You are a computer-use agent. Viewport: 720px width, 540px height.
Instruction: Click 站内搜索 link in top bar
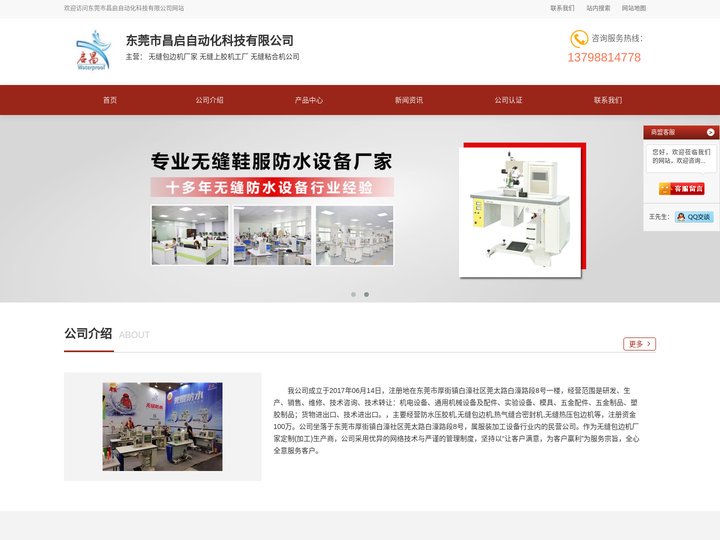click(598, 8)
